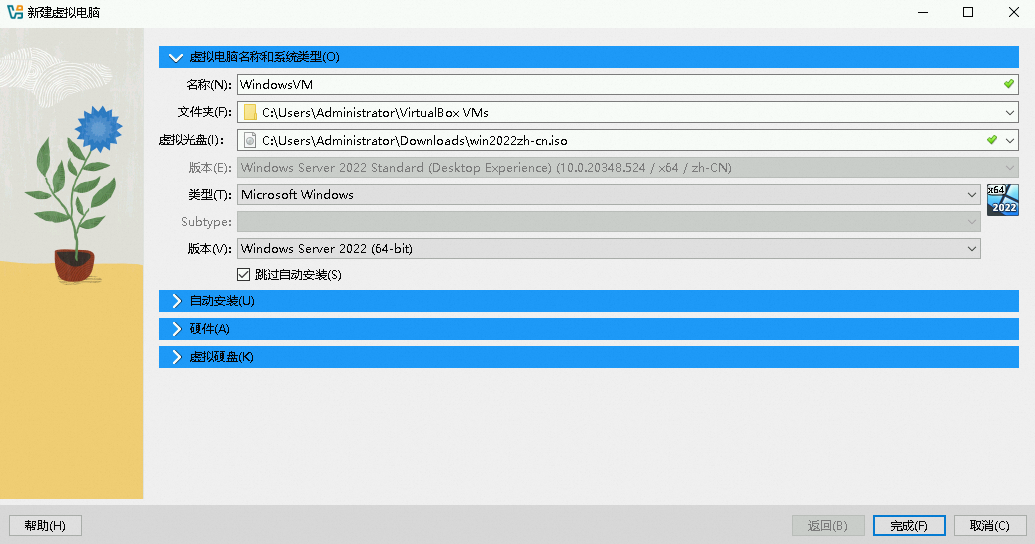Screen dimensions: 1035x544
Task: Click the 取消(C) button
Action: point(989,526)
